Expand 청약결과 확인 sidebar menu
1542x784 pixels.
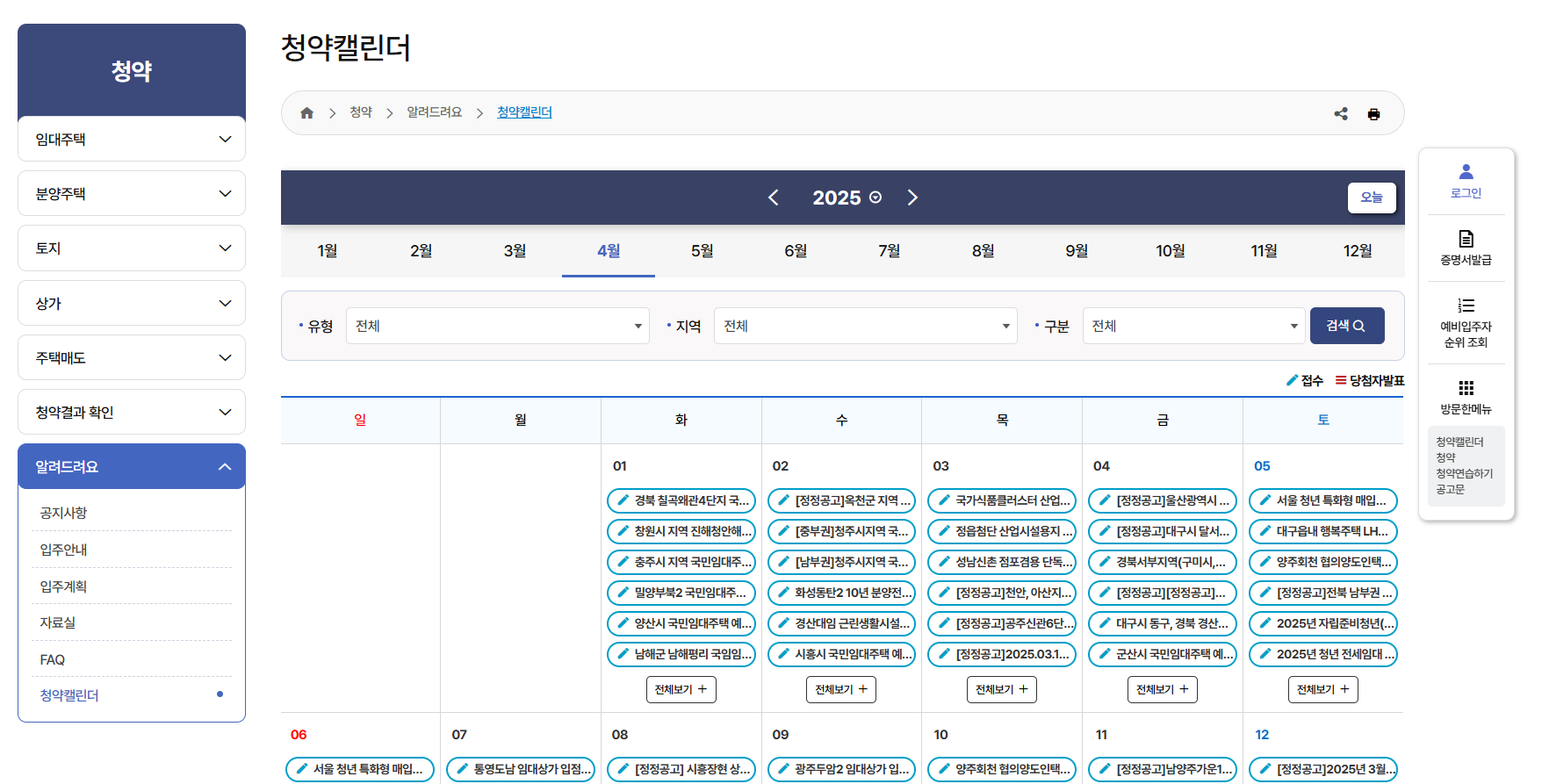(x=132, y=412)
